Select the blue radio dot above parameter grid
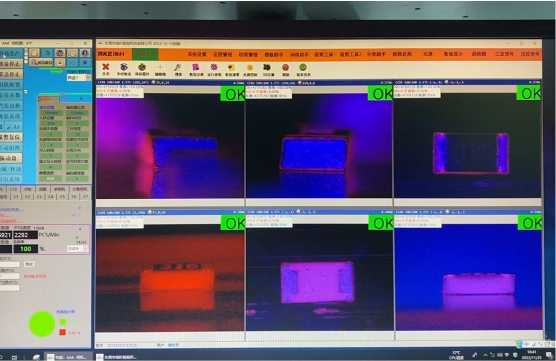 click(x=81, y=99)
